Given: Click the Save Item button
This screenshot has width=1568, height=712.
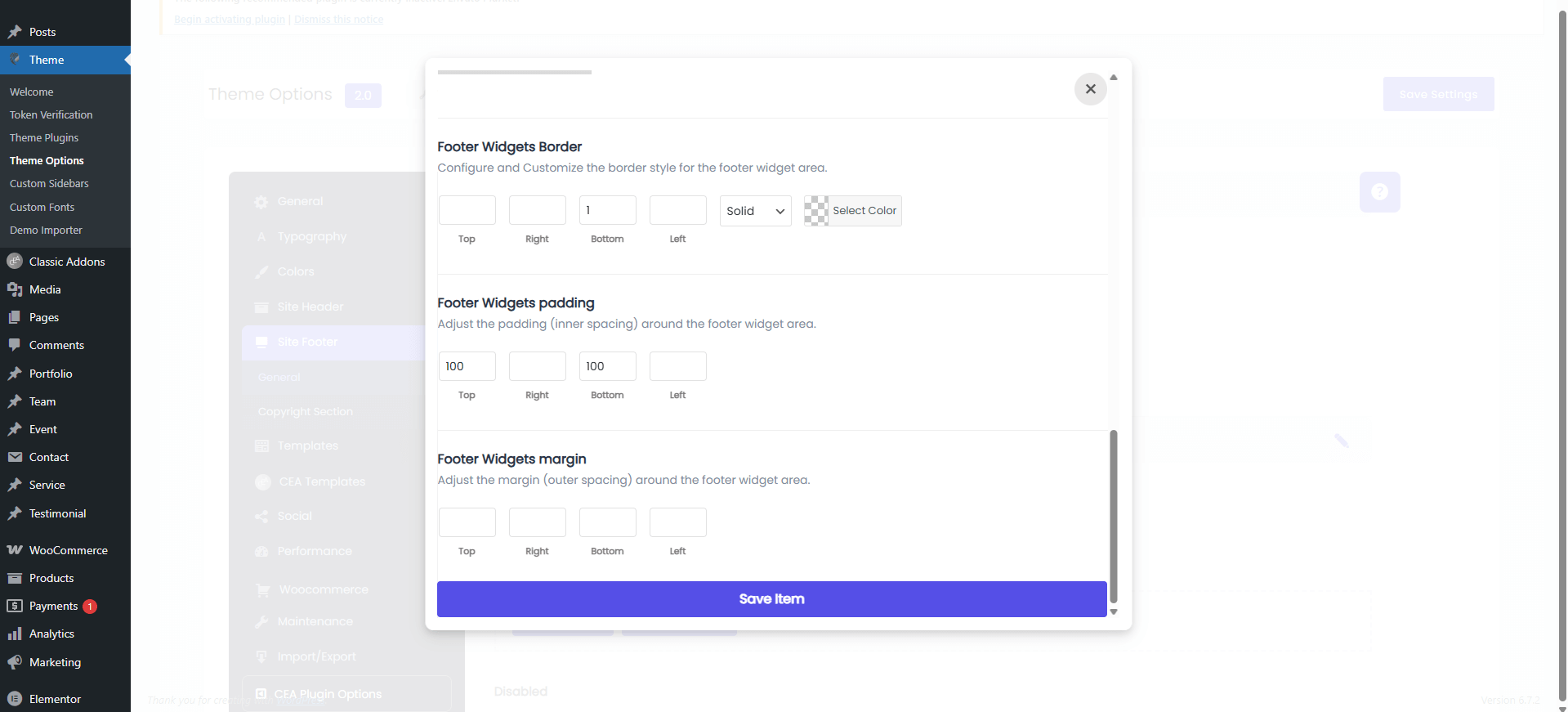Looking at the screenshot, I should (x=771, y=599).
